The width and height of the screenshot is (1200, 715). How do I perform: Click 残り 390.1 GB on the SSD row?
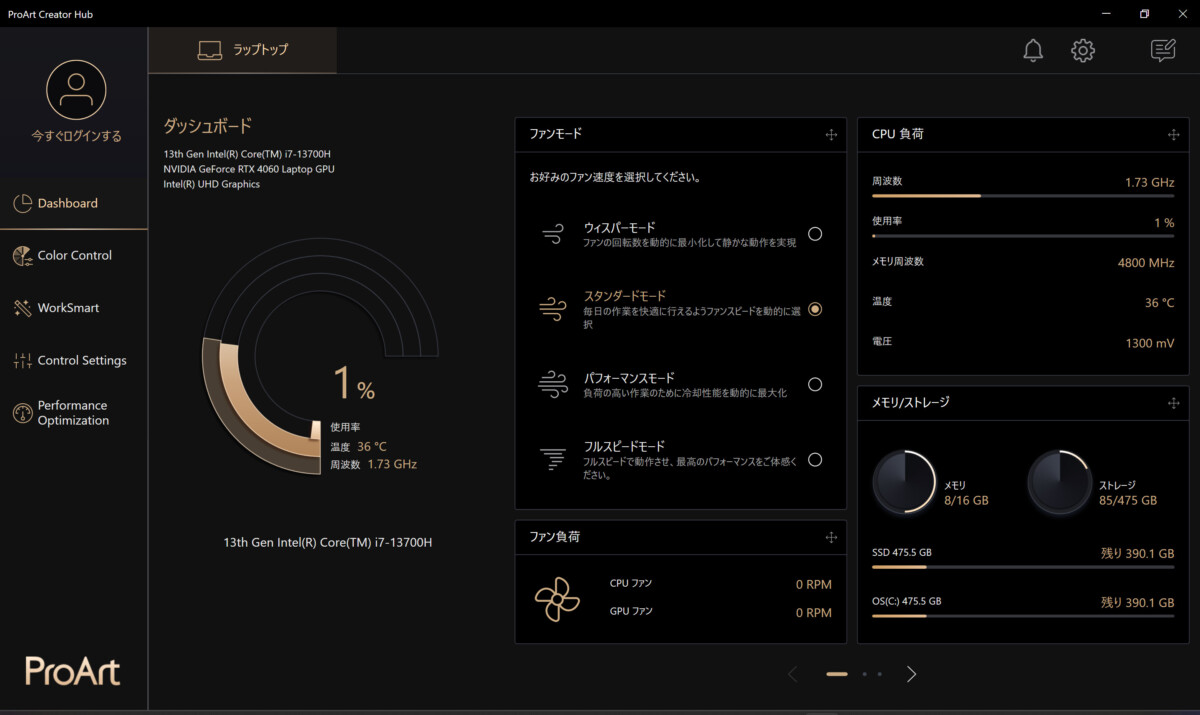(1137, 553)
